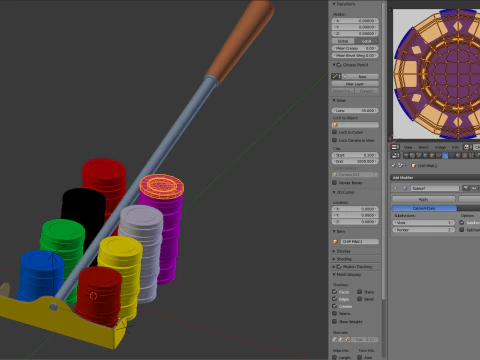Click the cube icon beside the CHIP PINK1 name
Viewport: 480px width, 360px height.
[336, 241]
